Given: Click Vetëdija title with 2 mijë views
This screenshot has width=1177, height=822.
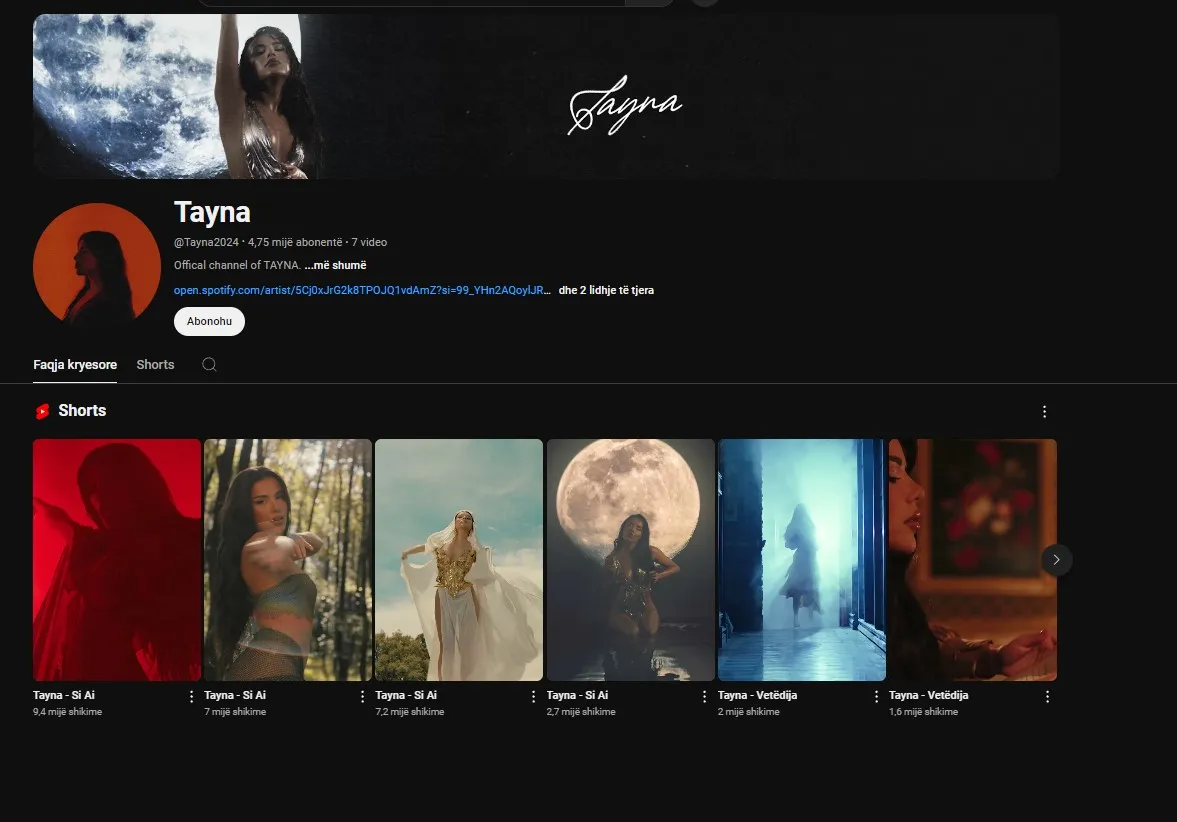Looking at the screenshot, I should tap(757, 695).
